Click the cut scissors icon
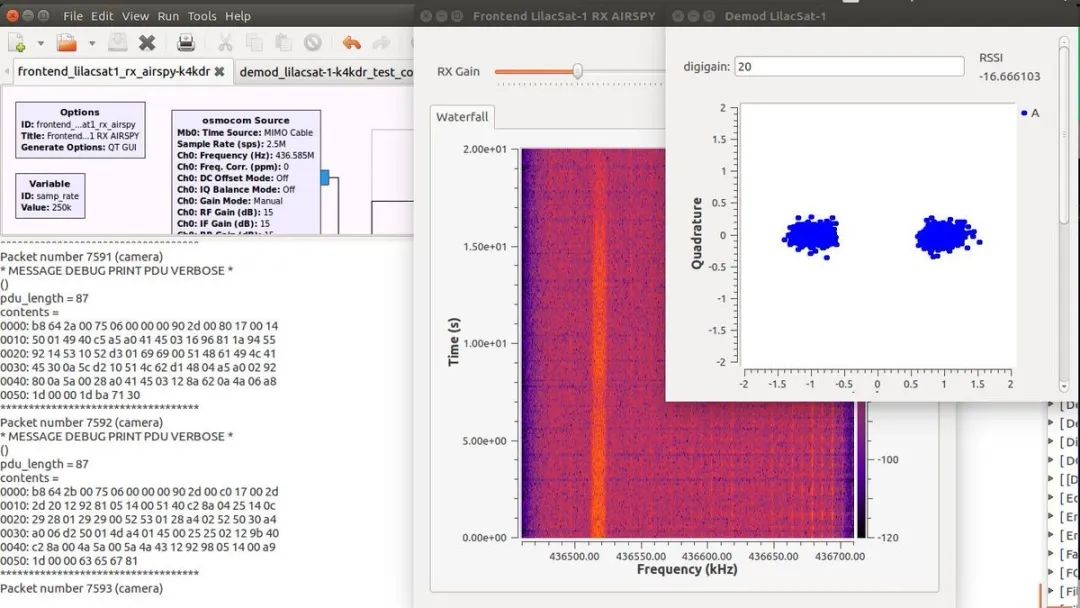This screenshot has width=1080, height=608. click(225, 43)
